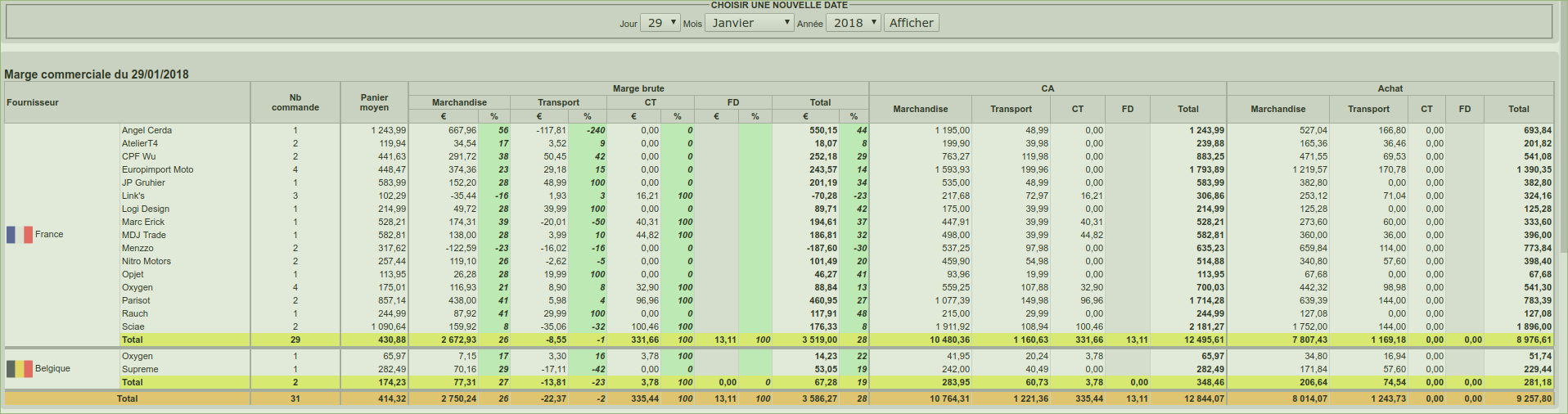Click Angel Cerda's panier moyen 1 243,99
Viewport: 1568px width, 414px height.
[388, 130]
